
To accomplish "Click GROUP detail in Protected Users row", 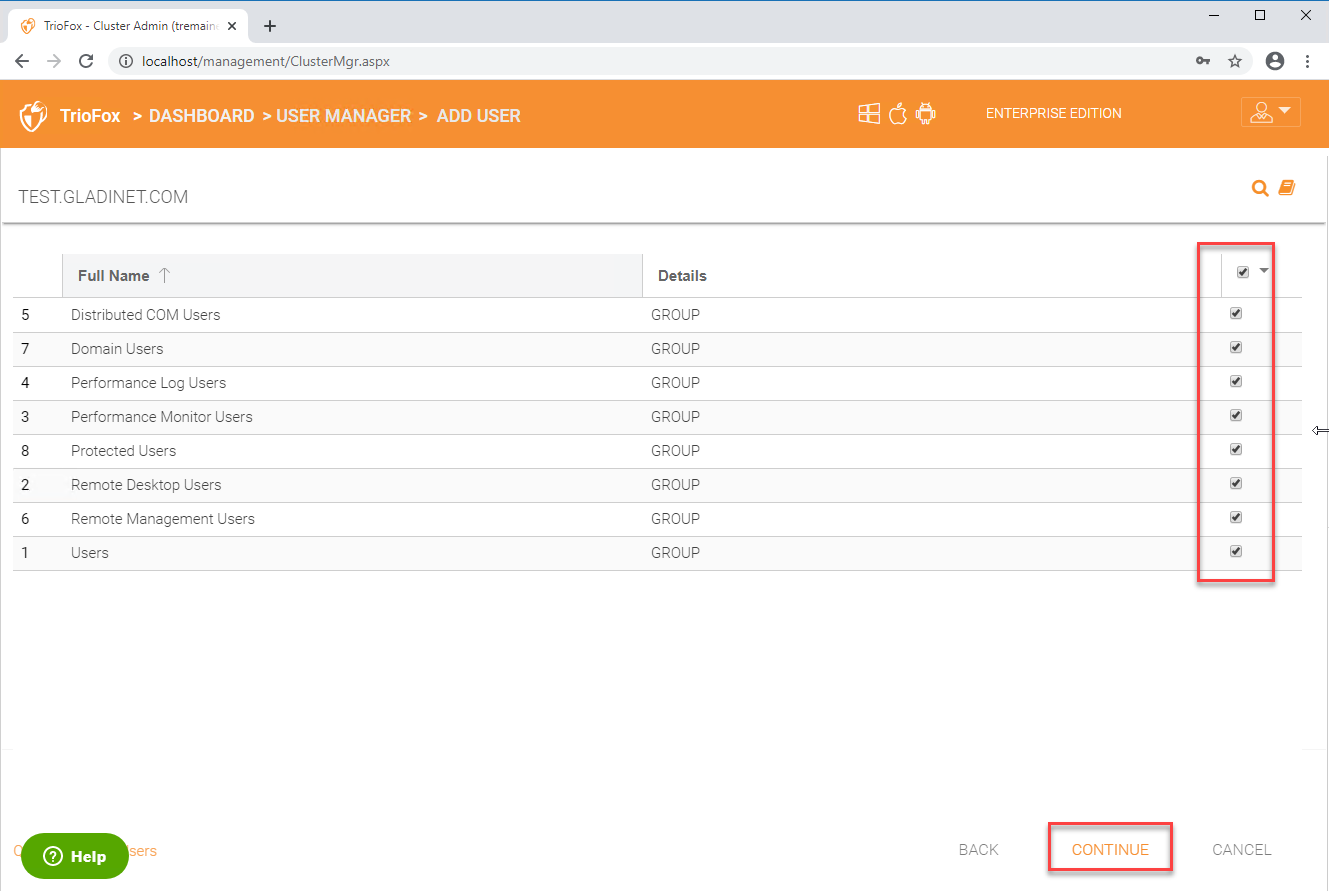I will [x=675, y=451].
